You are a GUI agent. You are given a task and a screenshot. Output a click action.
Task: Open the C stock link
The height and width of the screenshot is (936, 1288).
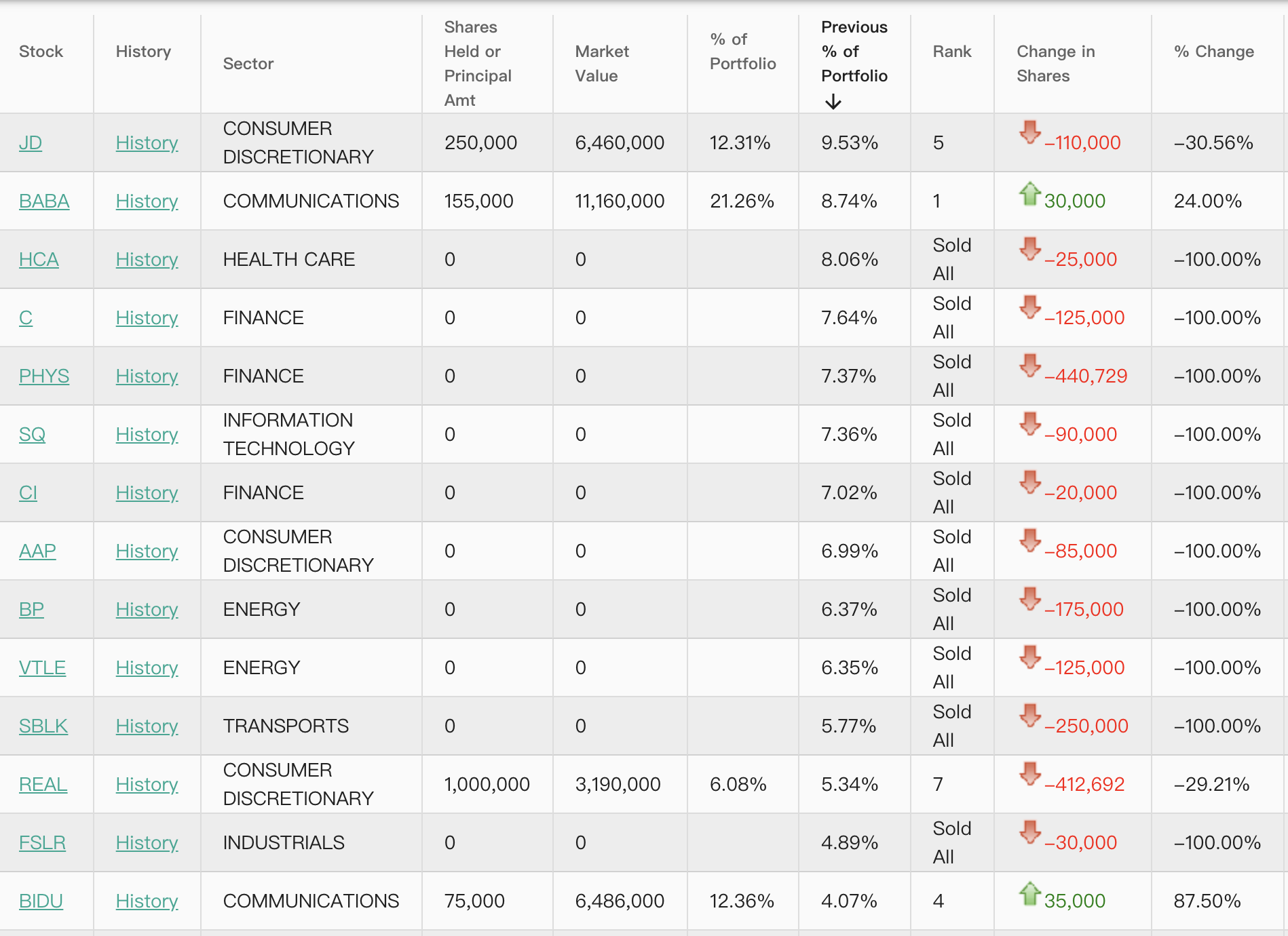26,317
